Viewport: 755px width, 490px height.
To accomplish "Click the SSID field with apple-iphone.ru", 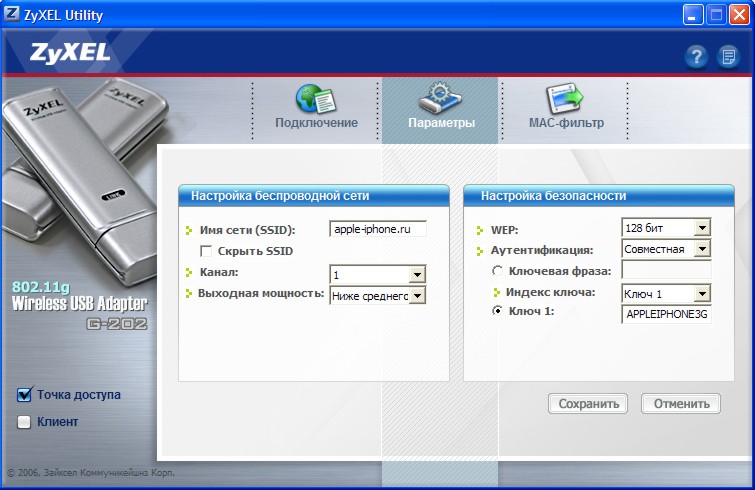I will 378,229.
